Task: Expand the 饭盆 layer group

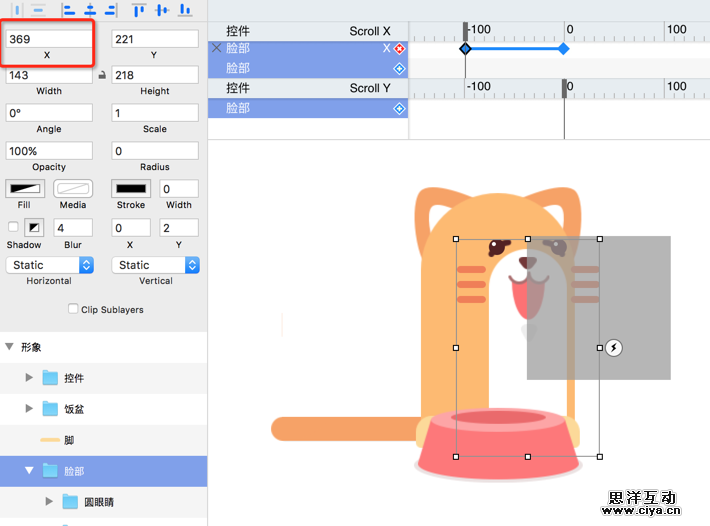Action: click(29, 408)
